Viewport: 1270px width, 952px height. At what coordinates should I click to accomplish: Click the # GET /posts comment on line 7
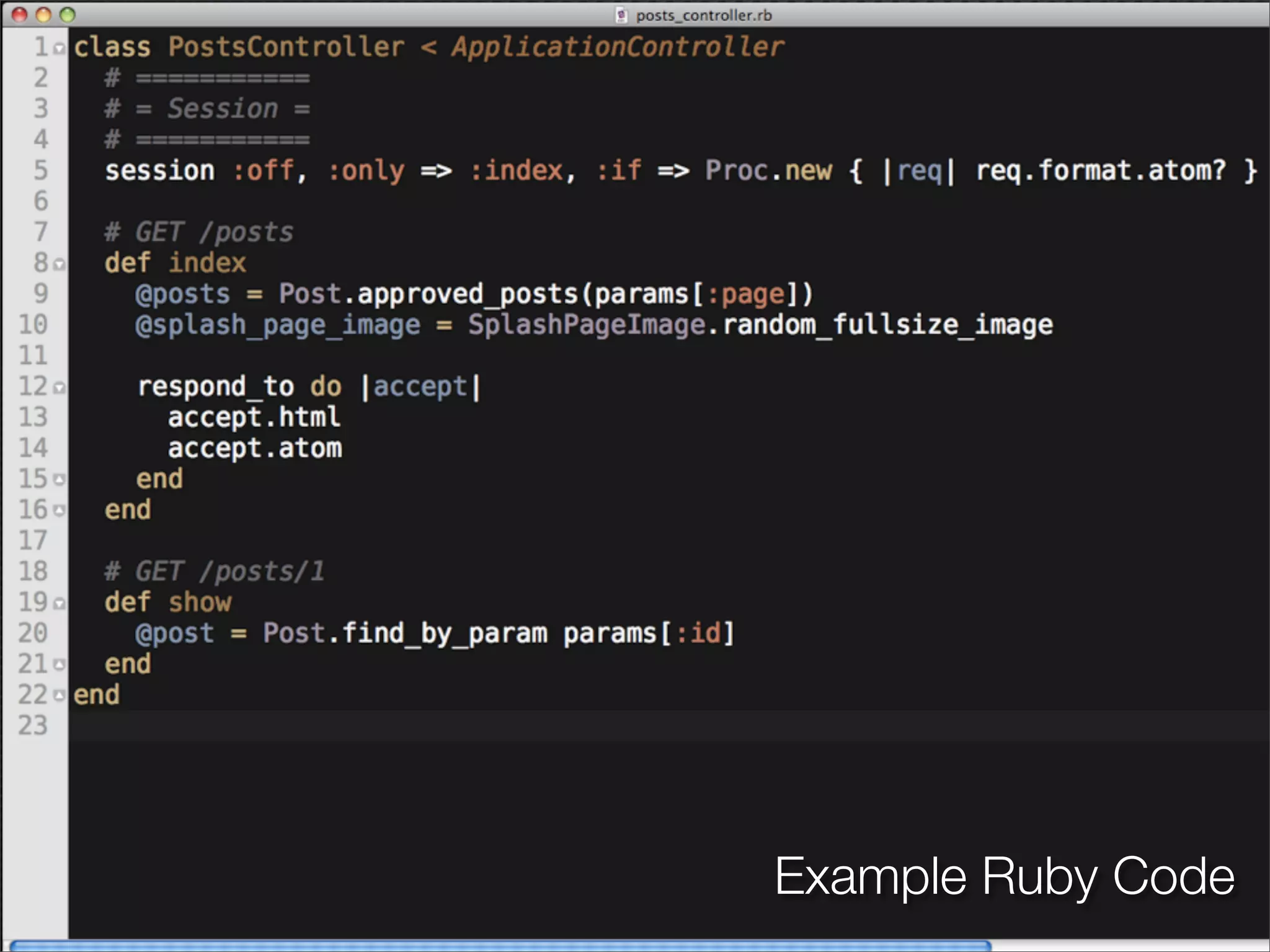199,233
